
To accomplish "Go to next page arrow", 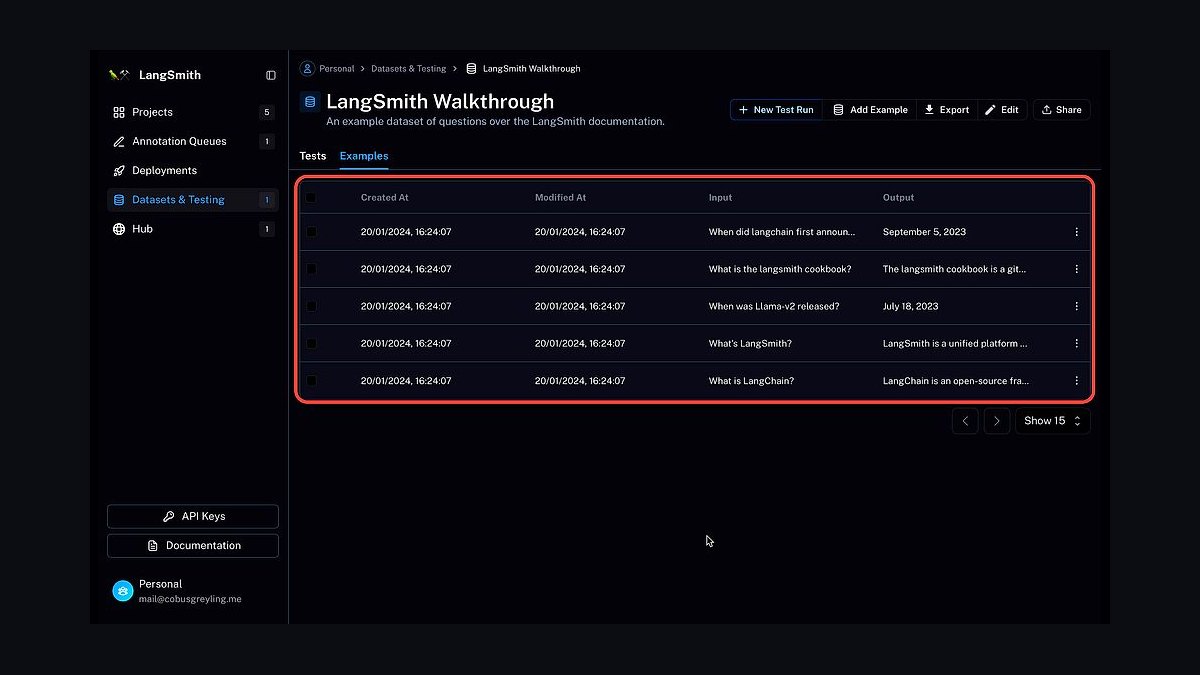I will 997,421.
